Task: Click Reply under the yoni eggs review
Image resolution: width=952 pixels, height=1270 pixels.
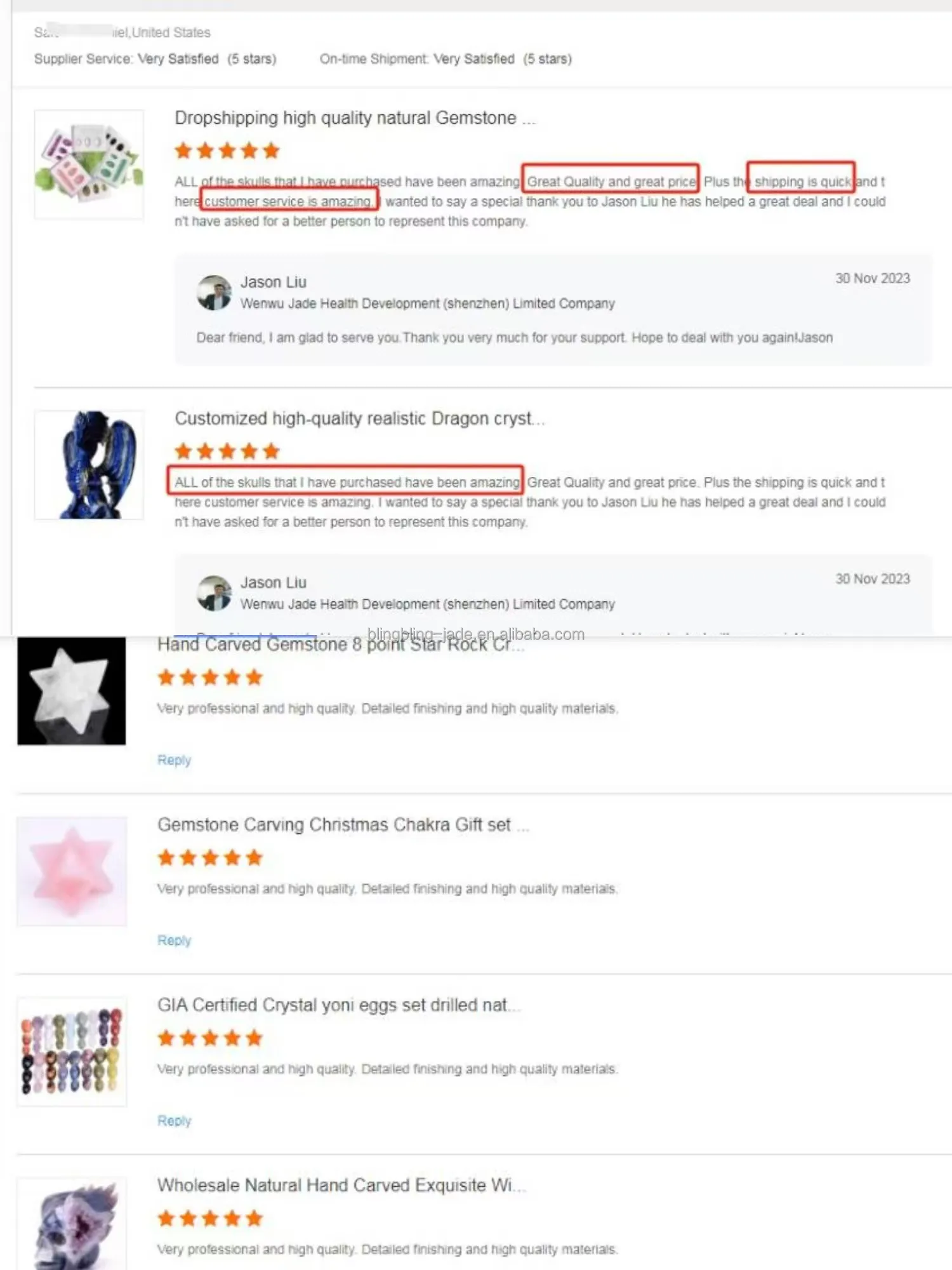Action: [174, 1121]
